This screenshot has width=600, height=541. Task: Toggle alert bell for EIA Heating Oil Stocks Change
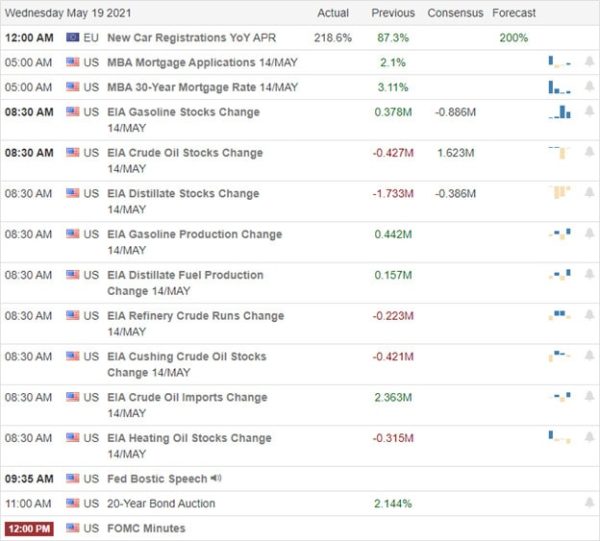coord(588,438)
